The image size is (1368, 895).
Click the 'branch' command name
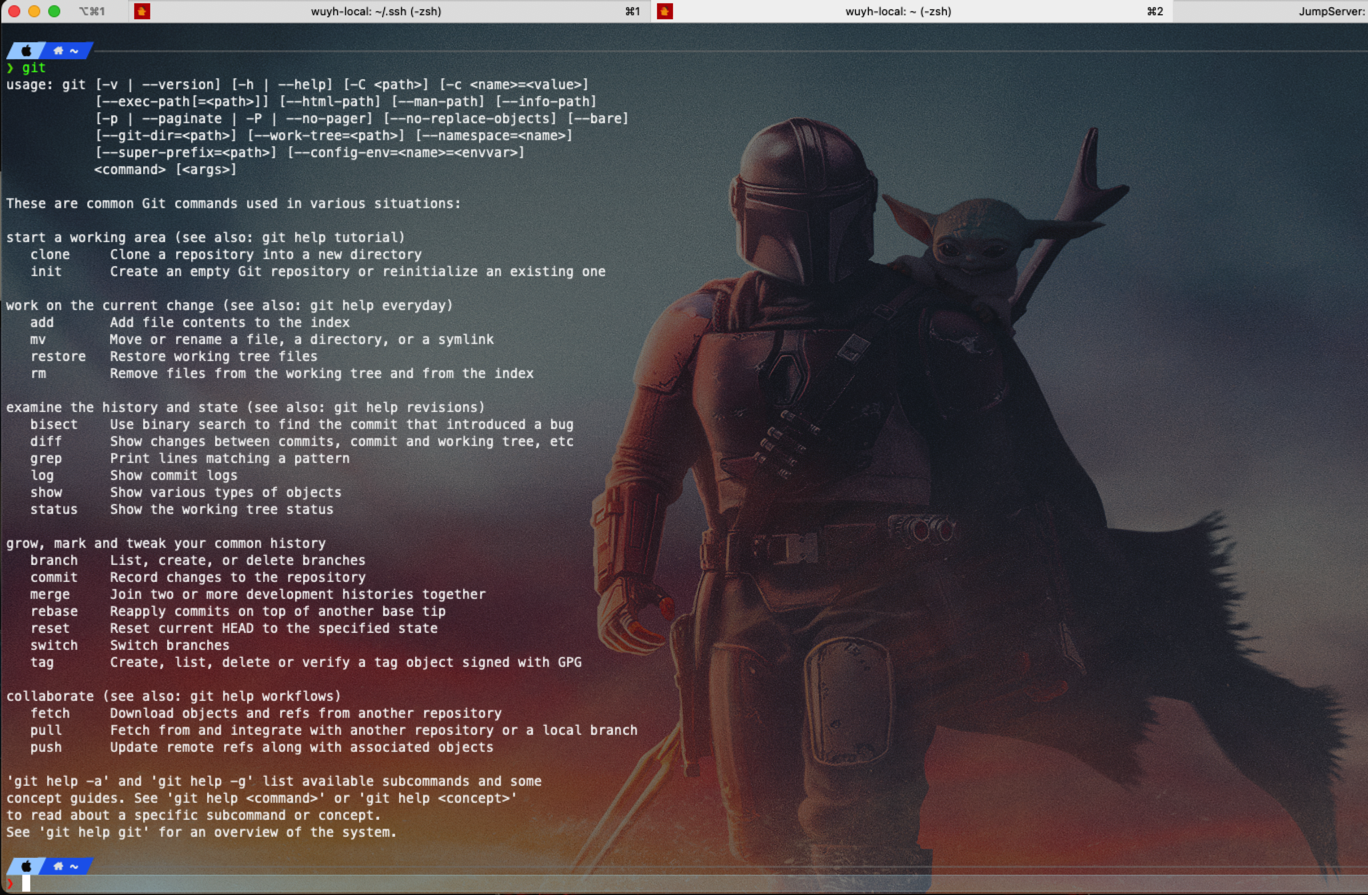click(x=54, y=561)
